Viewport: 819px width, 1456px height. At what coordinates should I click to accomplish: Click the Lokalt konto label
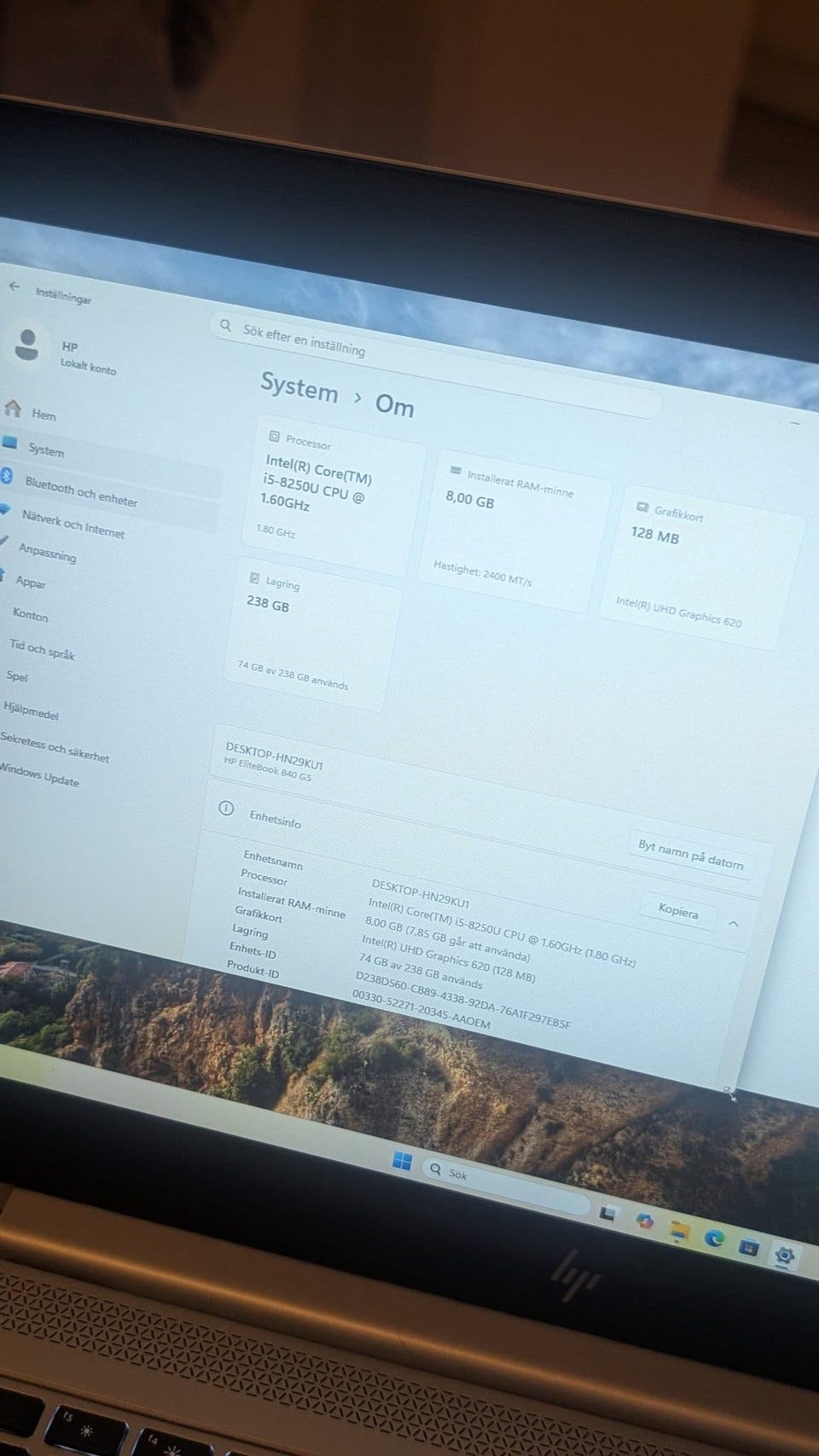point(88,367)
